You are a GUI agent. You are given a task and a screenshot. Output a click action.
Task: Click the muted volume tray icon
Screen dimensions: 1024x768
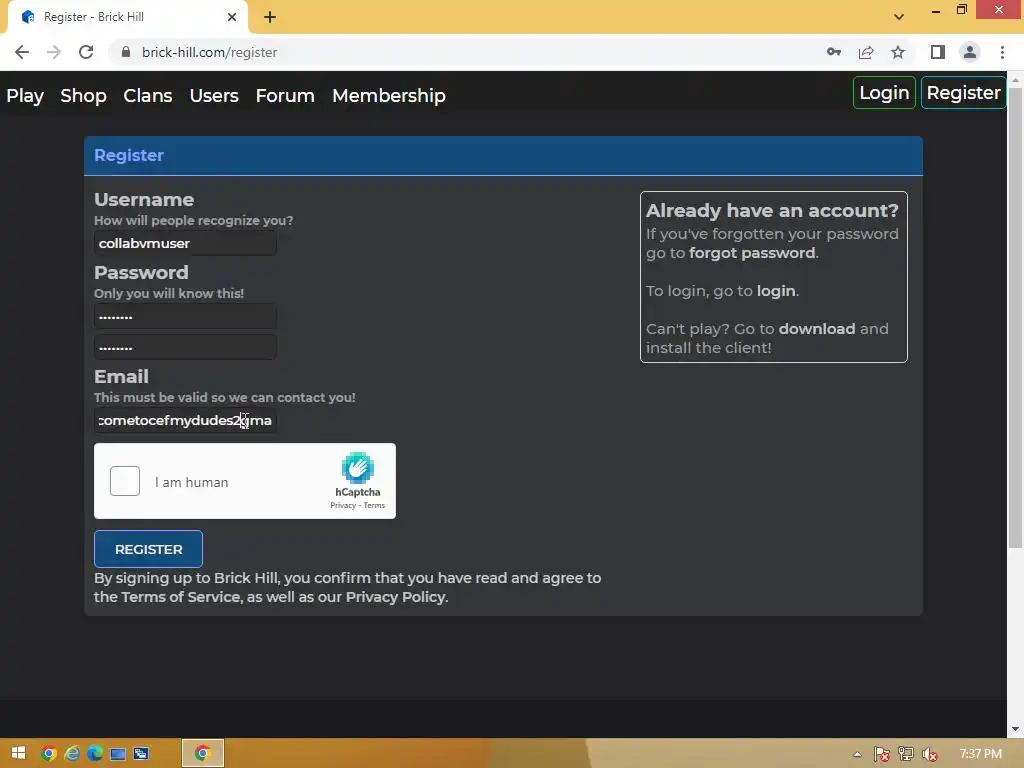point(930,754)
